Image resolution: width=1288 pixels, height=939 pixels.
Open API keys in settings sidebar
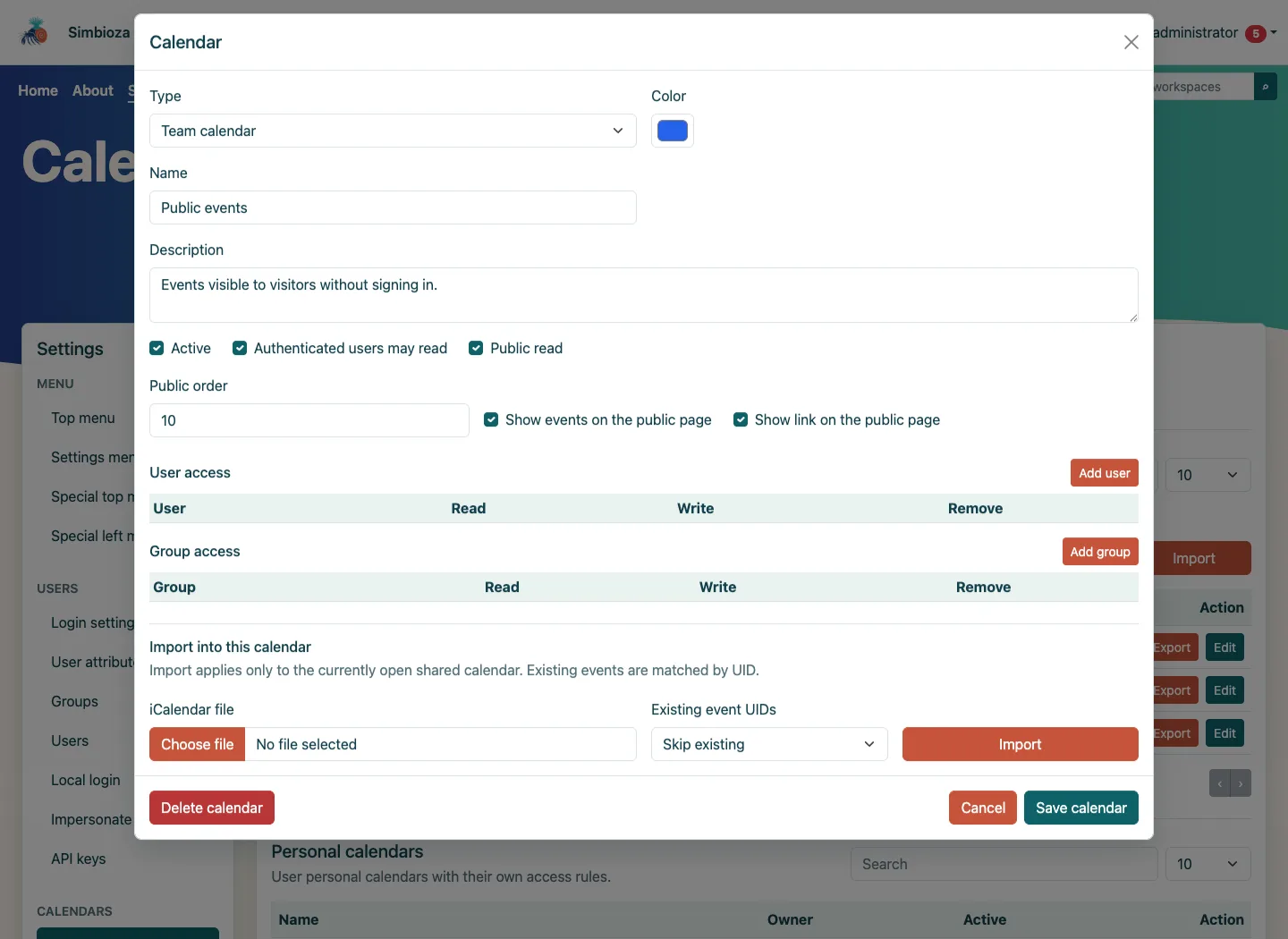click(79, 859)
